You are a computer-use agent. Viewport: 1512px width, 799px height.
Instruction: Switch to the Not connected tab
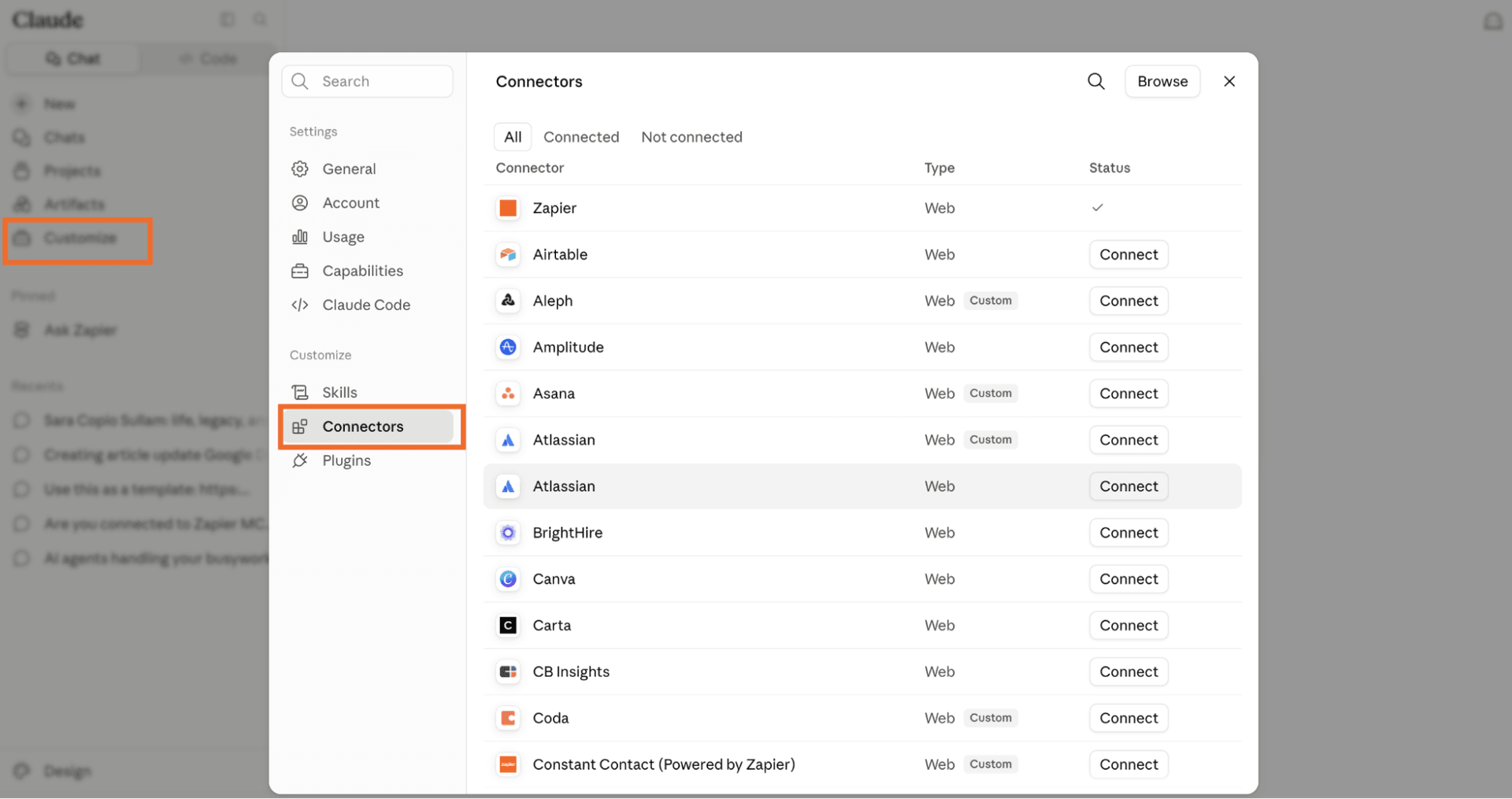pos(691,137)
